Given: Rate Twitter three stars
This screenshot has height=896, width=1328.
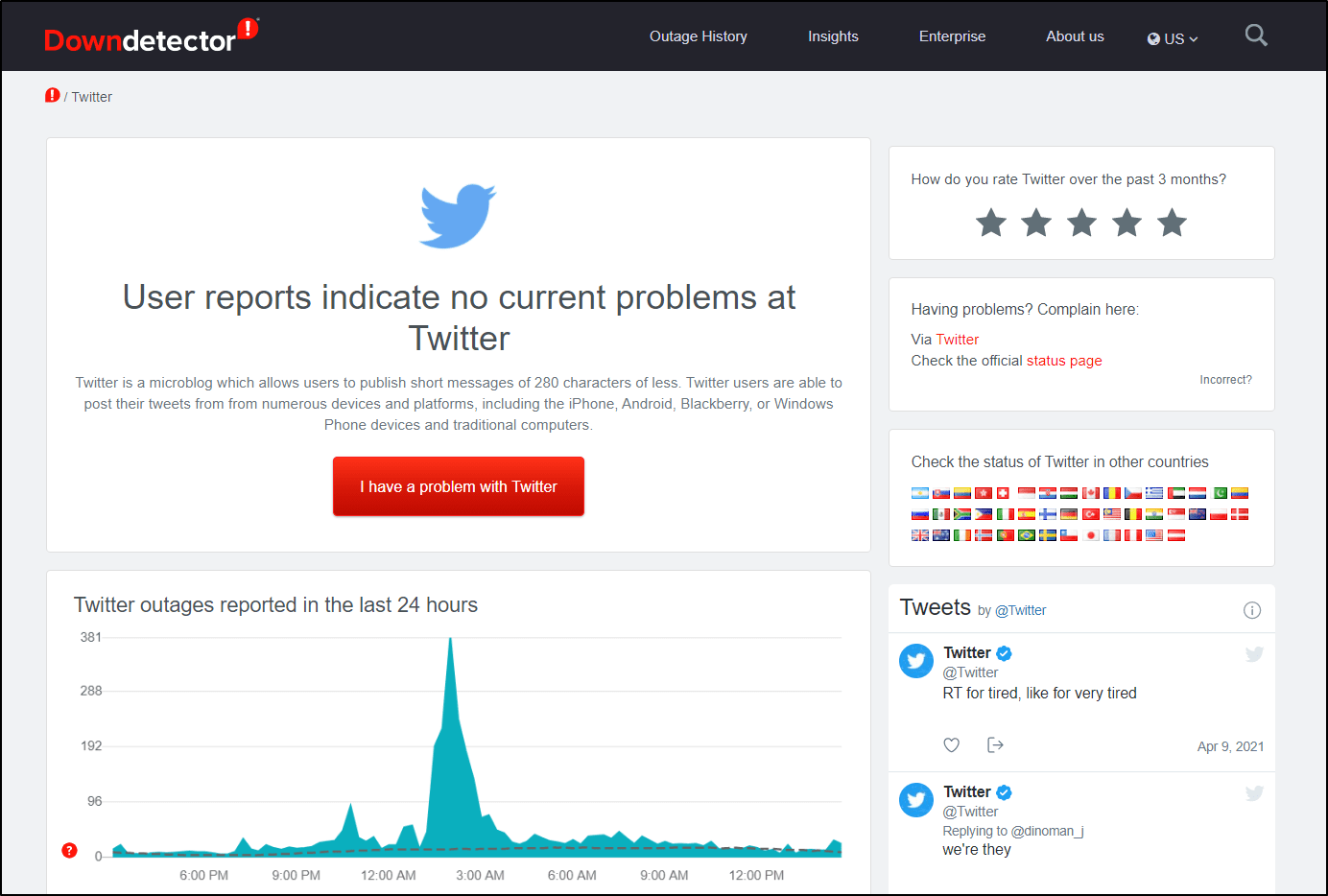Looking at the screenshot, I should point(1081,223).
